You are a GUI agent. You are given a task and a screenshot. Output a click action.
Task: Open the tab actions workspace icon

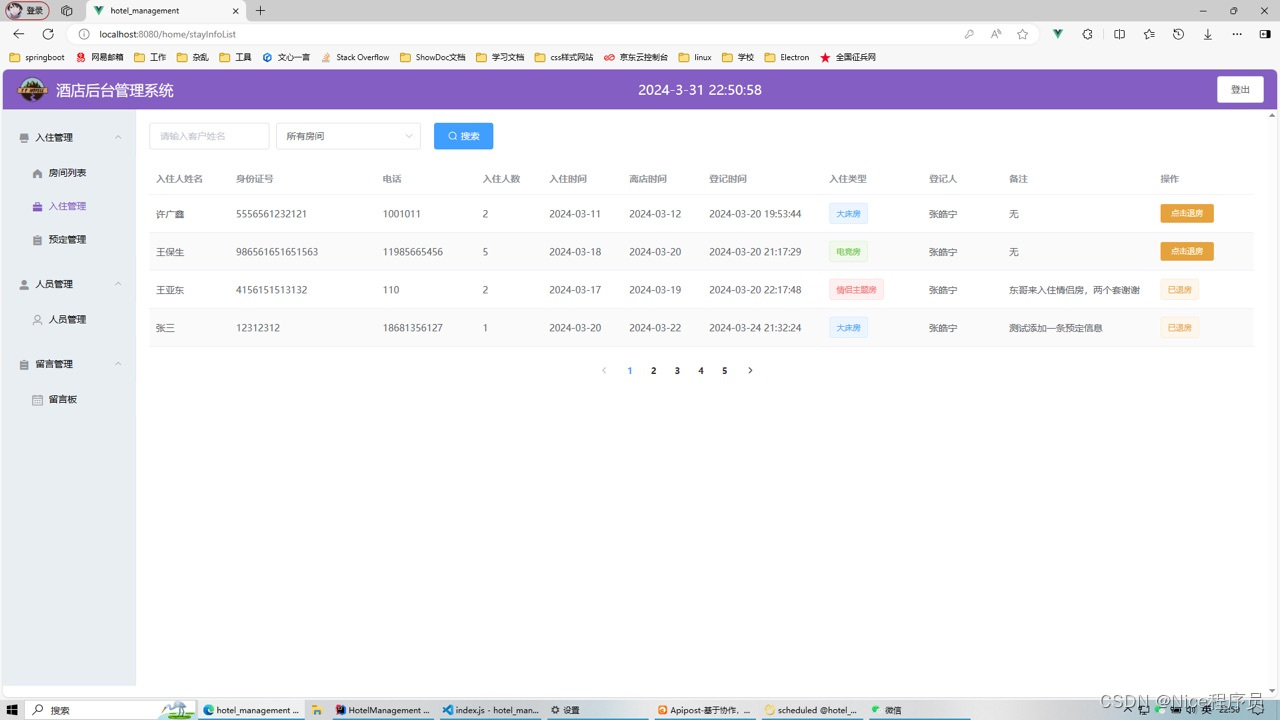[x=67, y=11]
